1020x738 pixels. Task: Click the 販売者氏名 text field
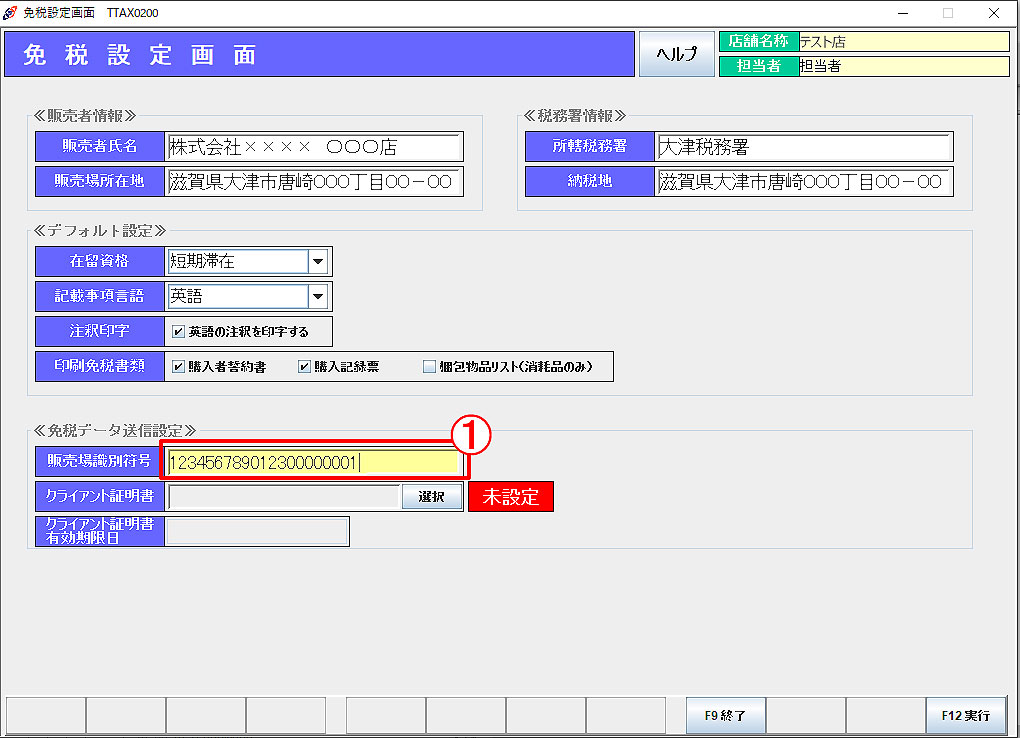314,147
